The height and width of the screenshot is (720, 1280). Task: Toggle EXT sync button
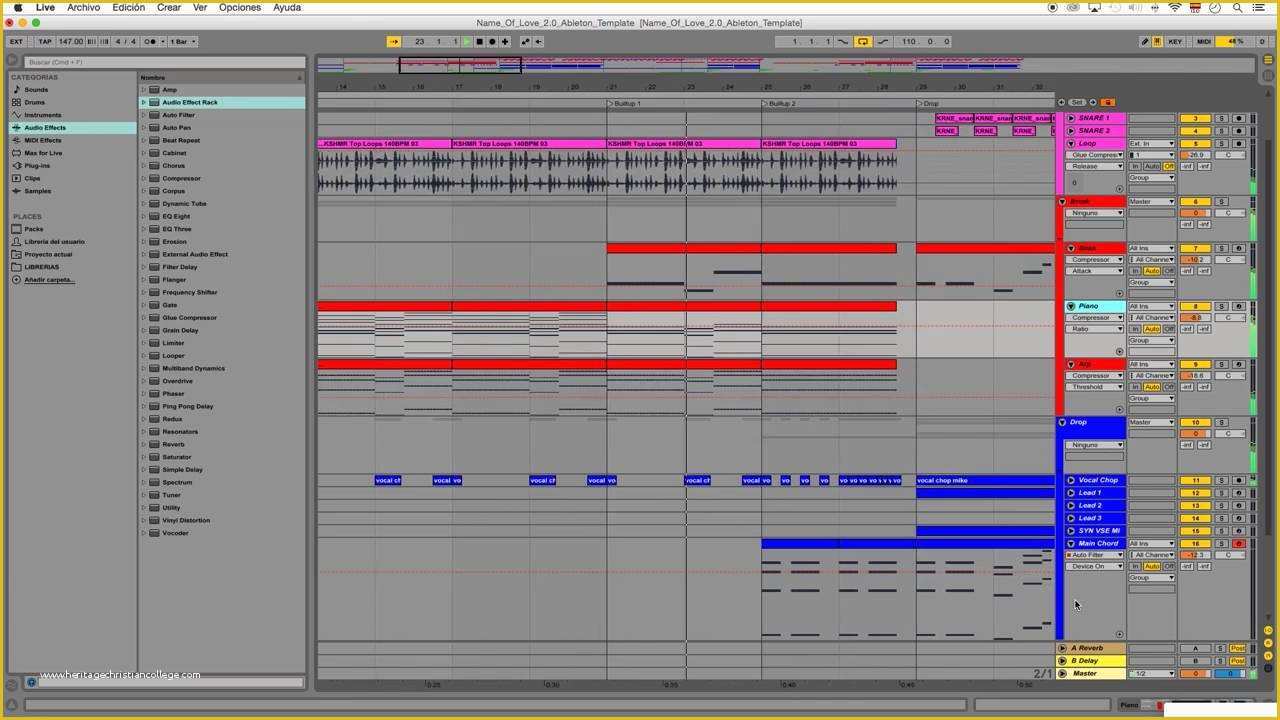click(16, 42)
